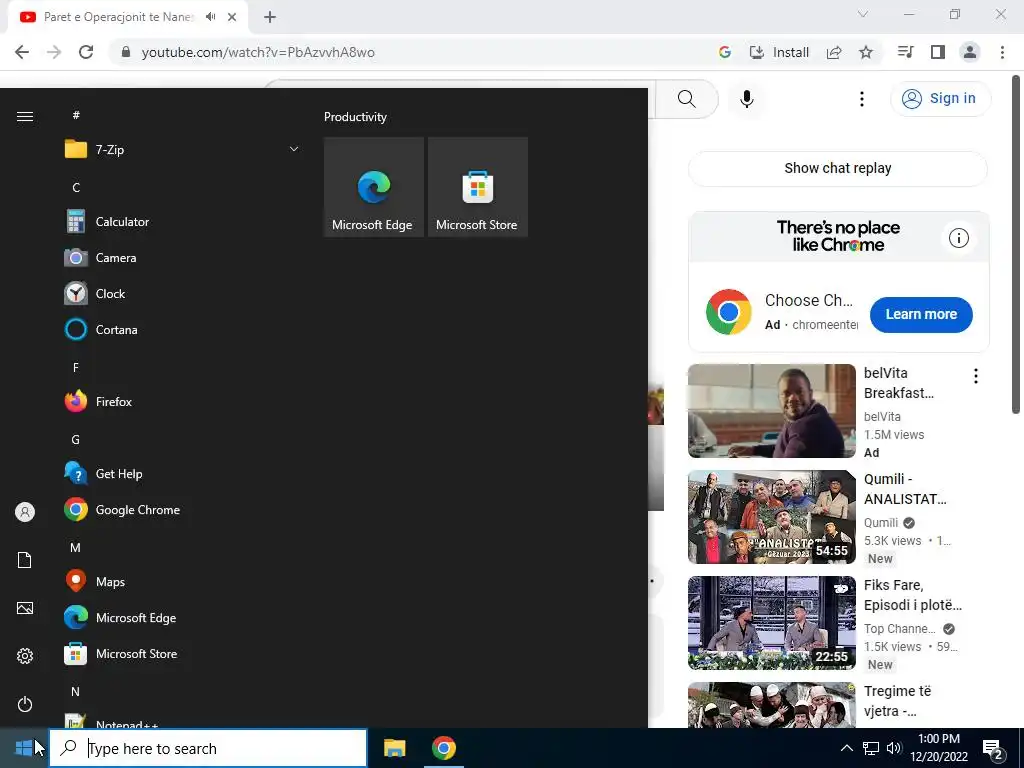Click Install app button in address bar

(779, 52)
